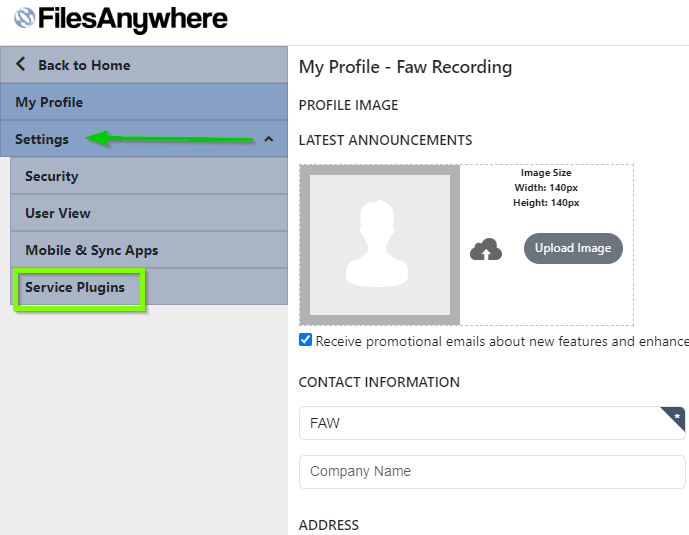Open Security settings

(x=149, y=176)
